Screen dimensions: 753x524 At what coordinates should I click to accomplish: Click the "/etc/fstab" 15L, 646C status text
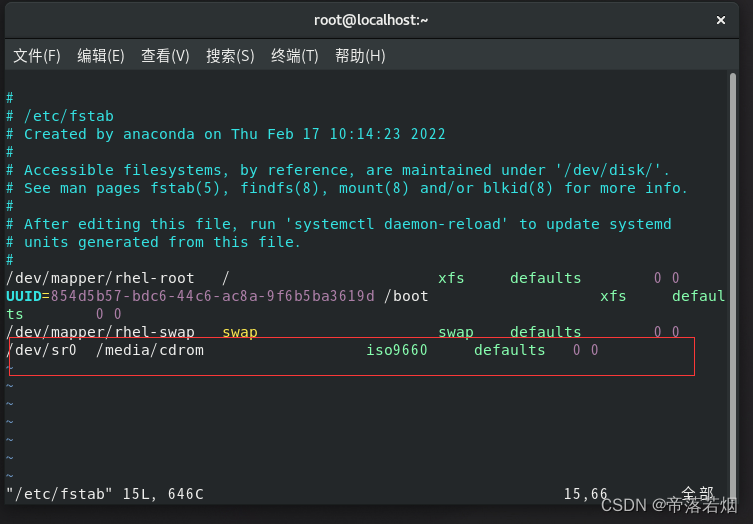pyautogui.click(x=105, y=494)
